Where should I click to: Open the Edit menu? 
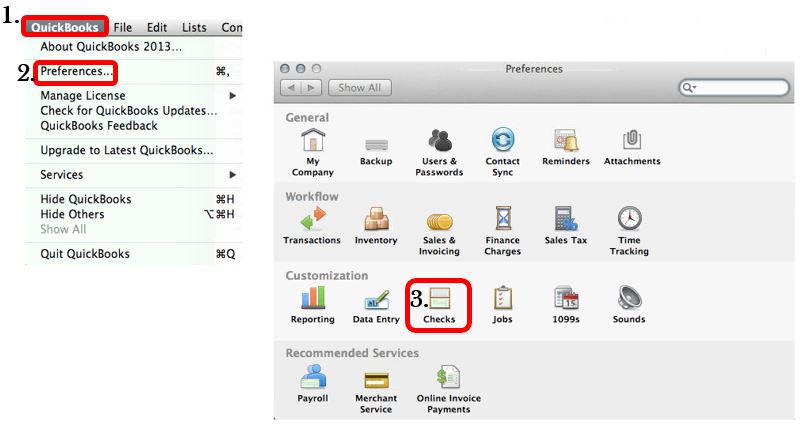pos(157,27)
